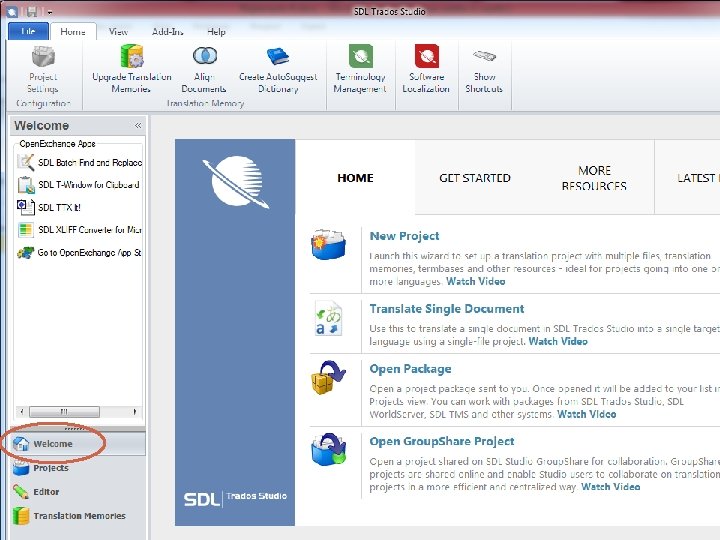Switch to the GET STARTED tab

tap(475, 177)
